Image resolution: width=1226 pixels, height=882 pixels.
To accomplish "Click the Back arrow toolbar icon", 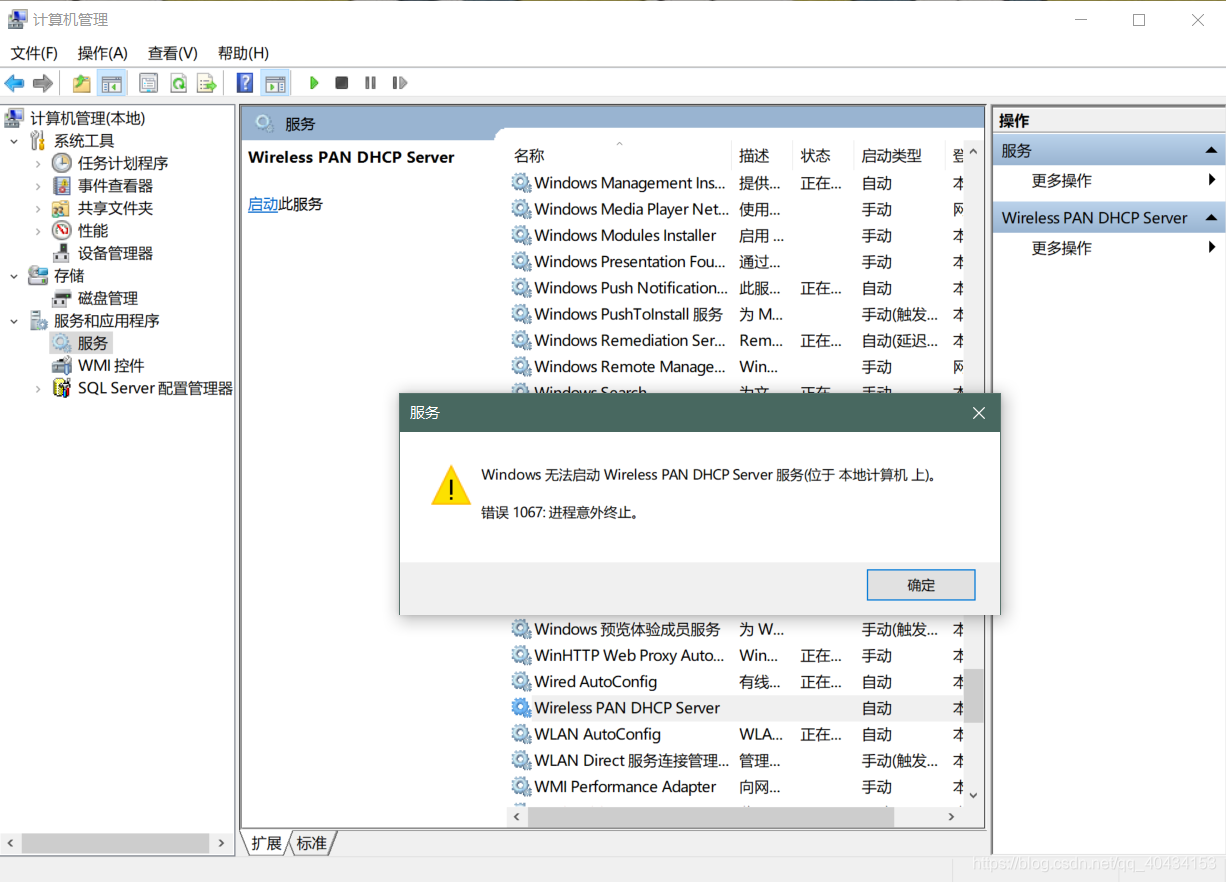I will click(14, 83).
